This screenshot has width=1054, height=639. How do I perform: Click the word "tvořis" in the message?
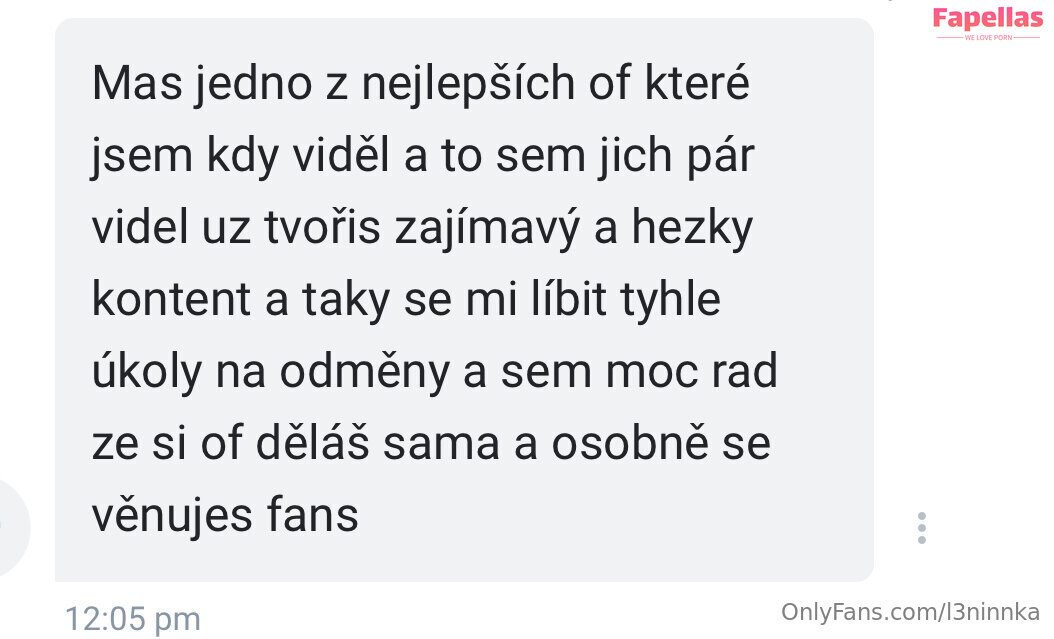click(x=323, y=227)
